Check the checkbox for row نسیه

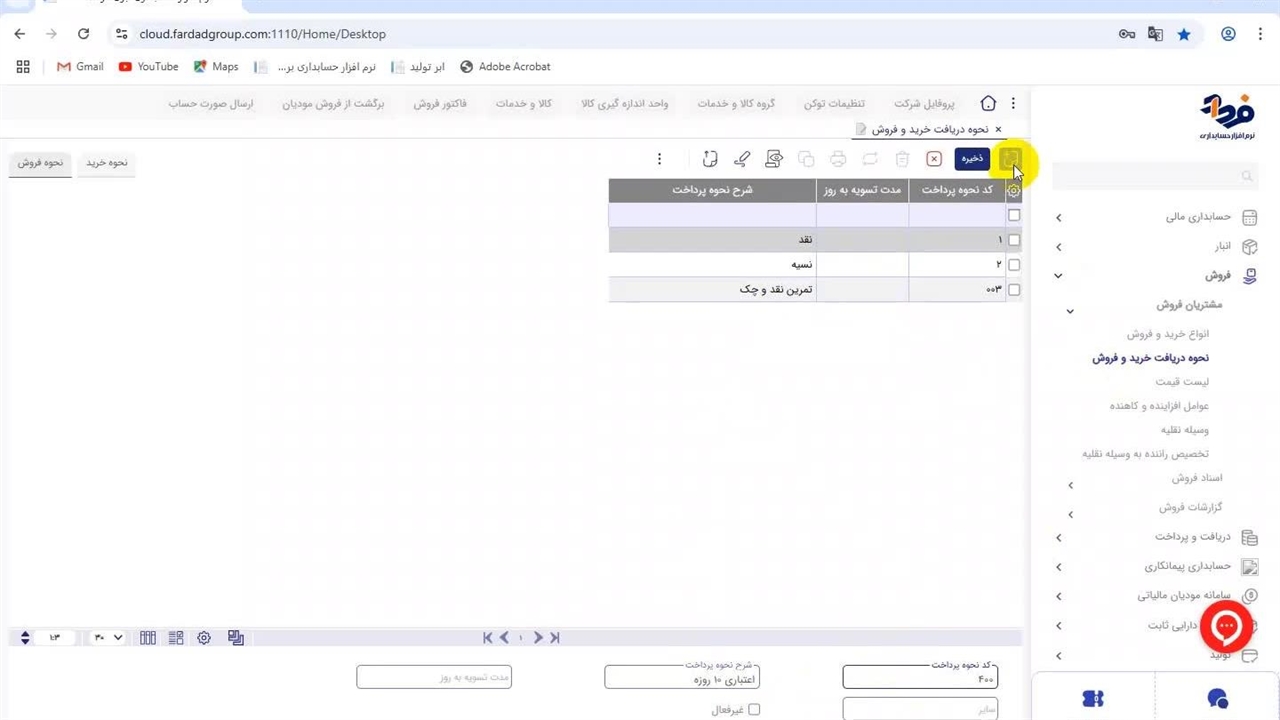pyautogui.click(x=1014, y=265)
